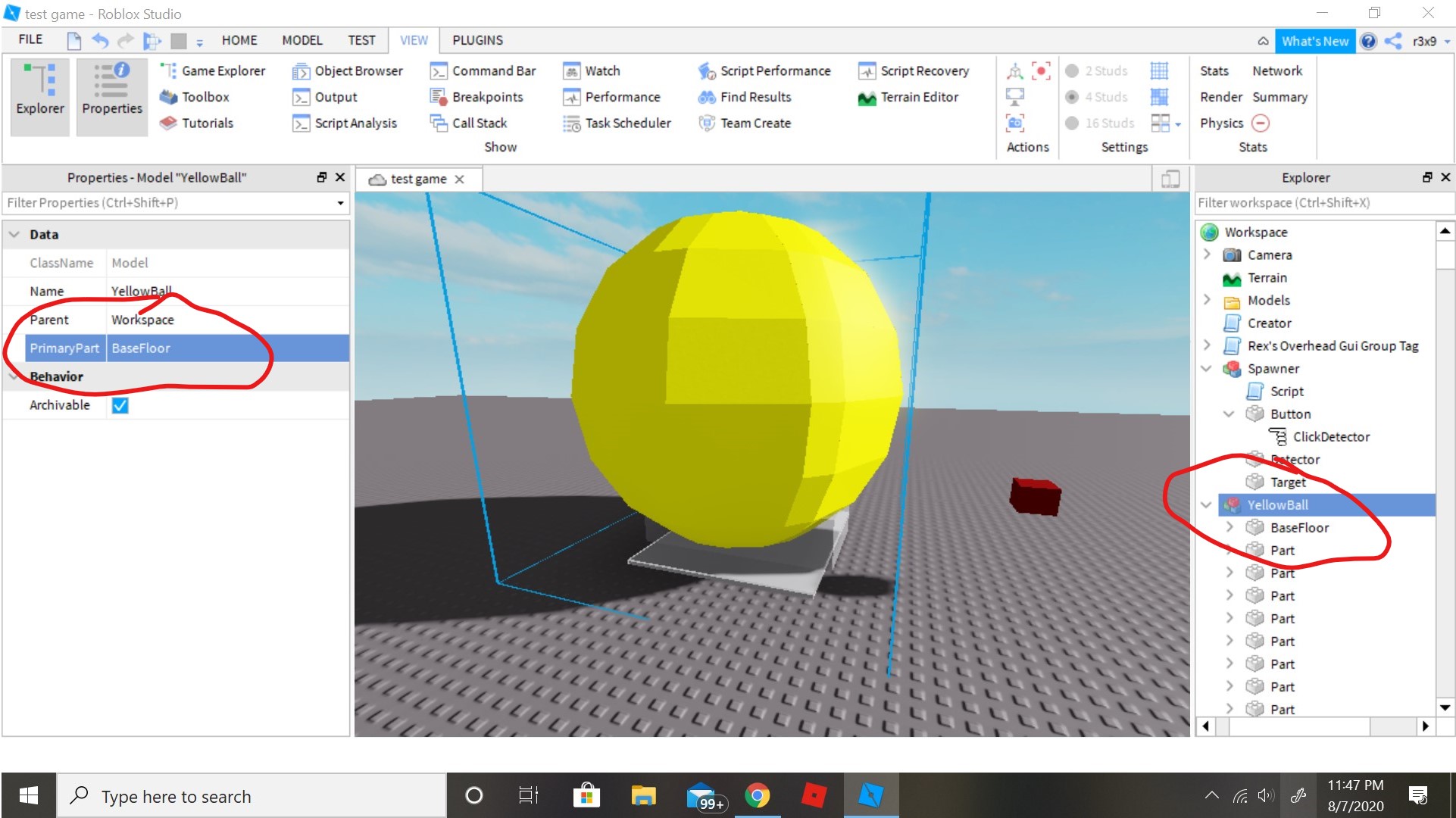This screenshot has height=818, width=1456.
Task: Show the Output window
Action: [x=325, y=97]
